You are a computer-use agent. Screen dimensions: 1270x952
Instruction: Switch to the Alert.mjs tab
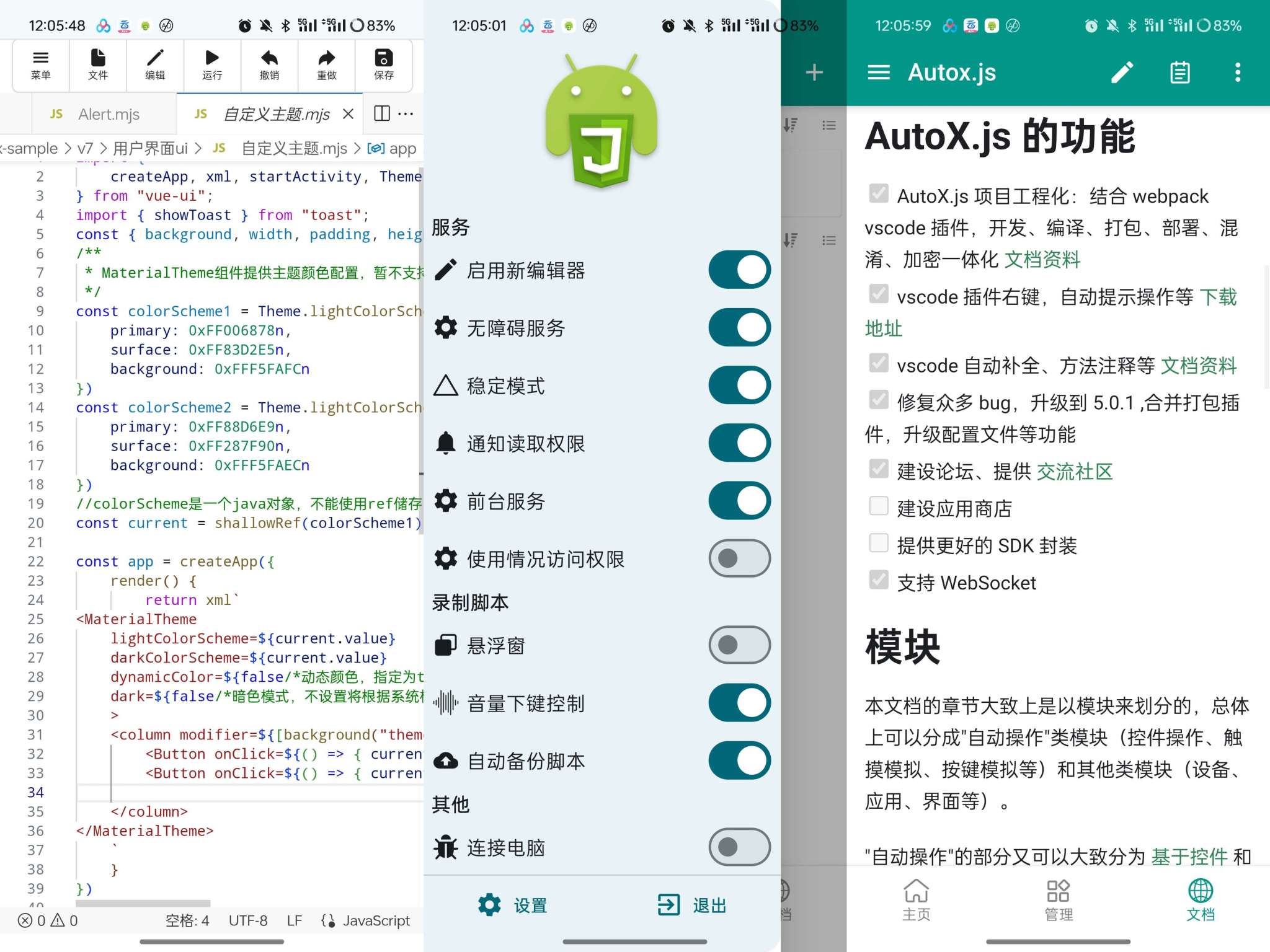pos(104,114)
